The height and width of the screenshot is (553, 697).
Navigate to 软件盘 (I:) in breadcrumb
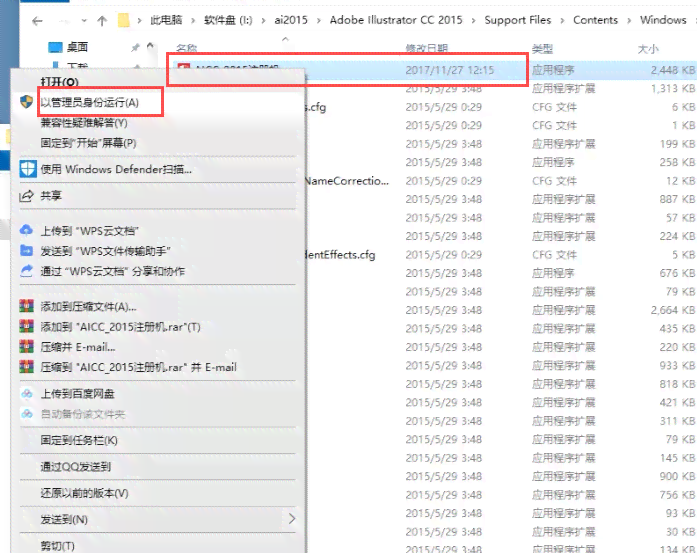click(x=228, y=20)
